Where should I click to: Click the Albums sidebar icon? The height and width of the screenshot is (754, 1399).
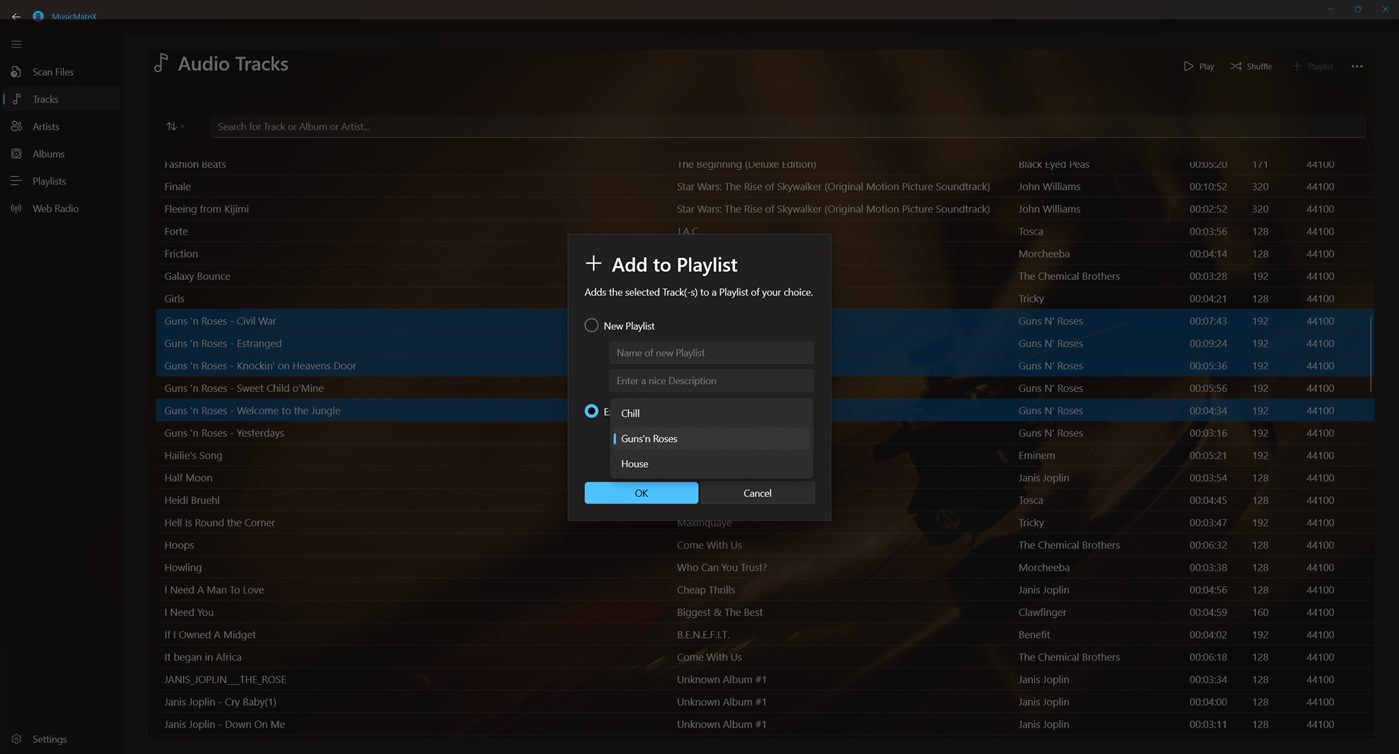pos(16,154)
